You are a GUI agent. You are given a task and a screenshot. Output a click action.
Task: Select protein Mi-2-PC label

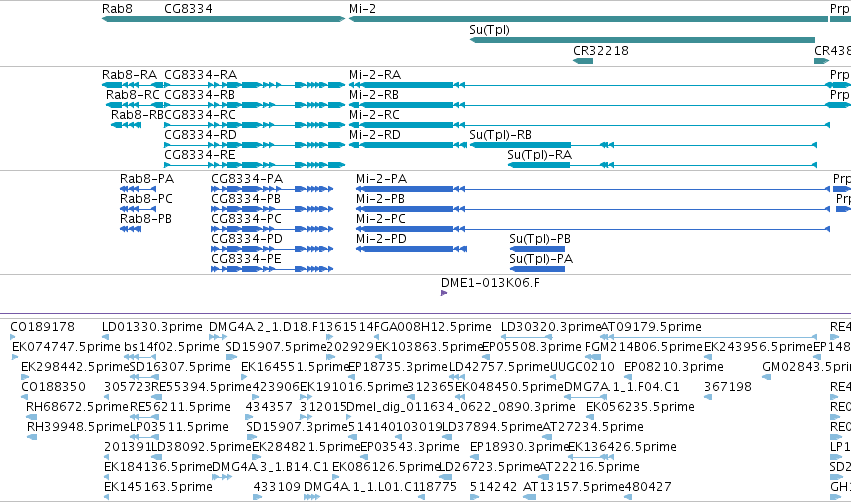coord(381,219)
